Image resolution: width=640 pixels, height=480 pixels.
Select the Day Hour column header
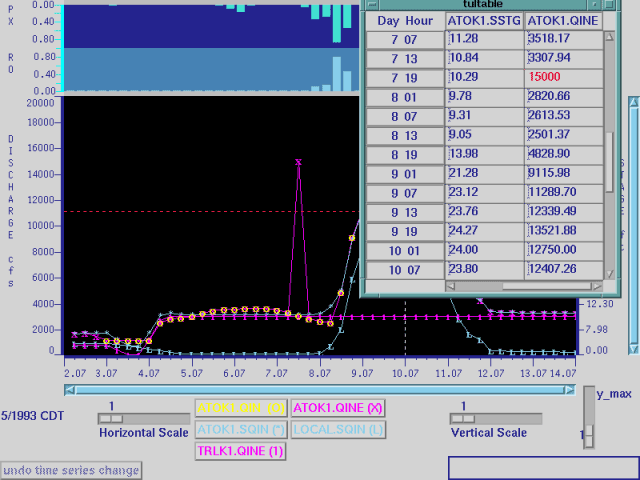(405, 21)
